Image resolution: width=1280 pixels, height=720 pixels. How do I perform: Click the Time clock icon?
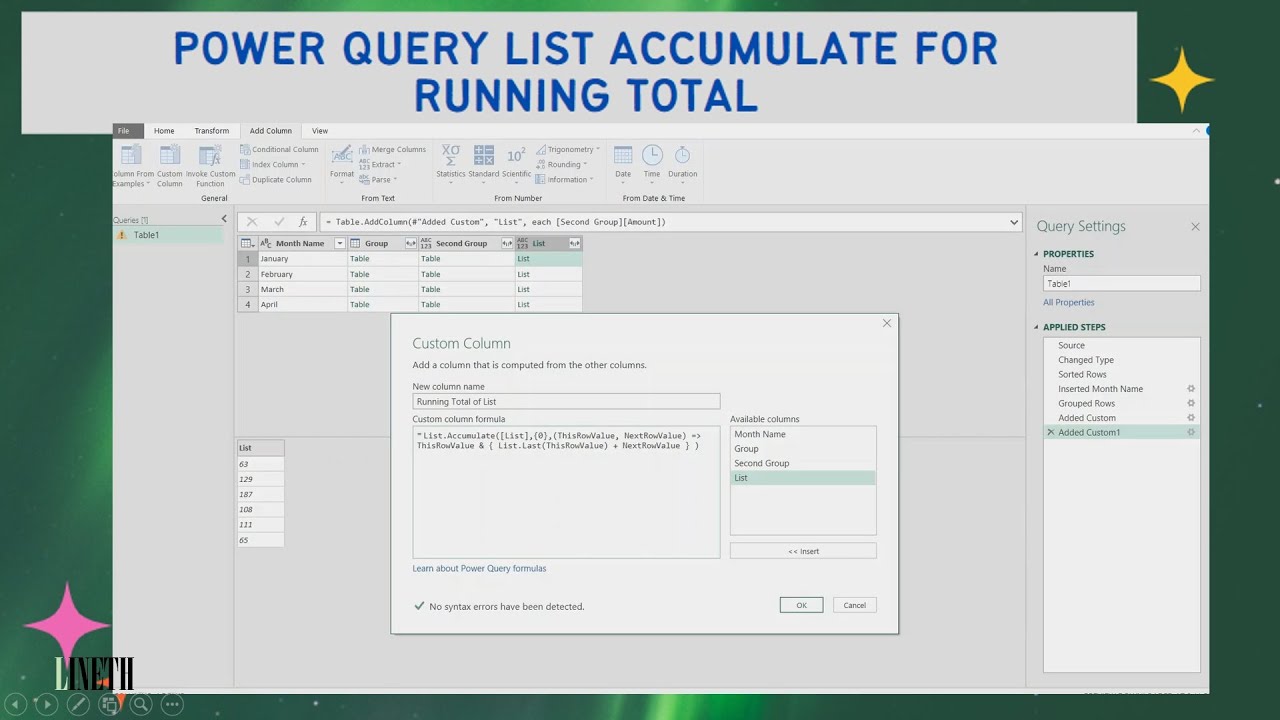(x=652, y=155)
